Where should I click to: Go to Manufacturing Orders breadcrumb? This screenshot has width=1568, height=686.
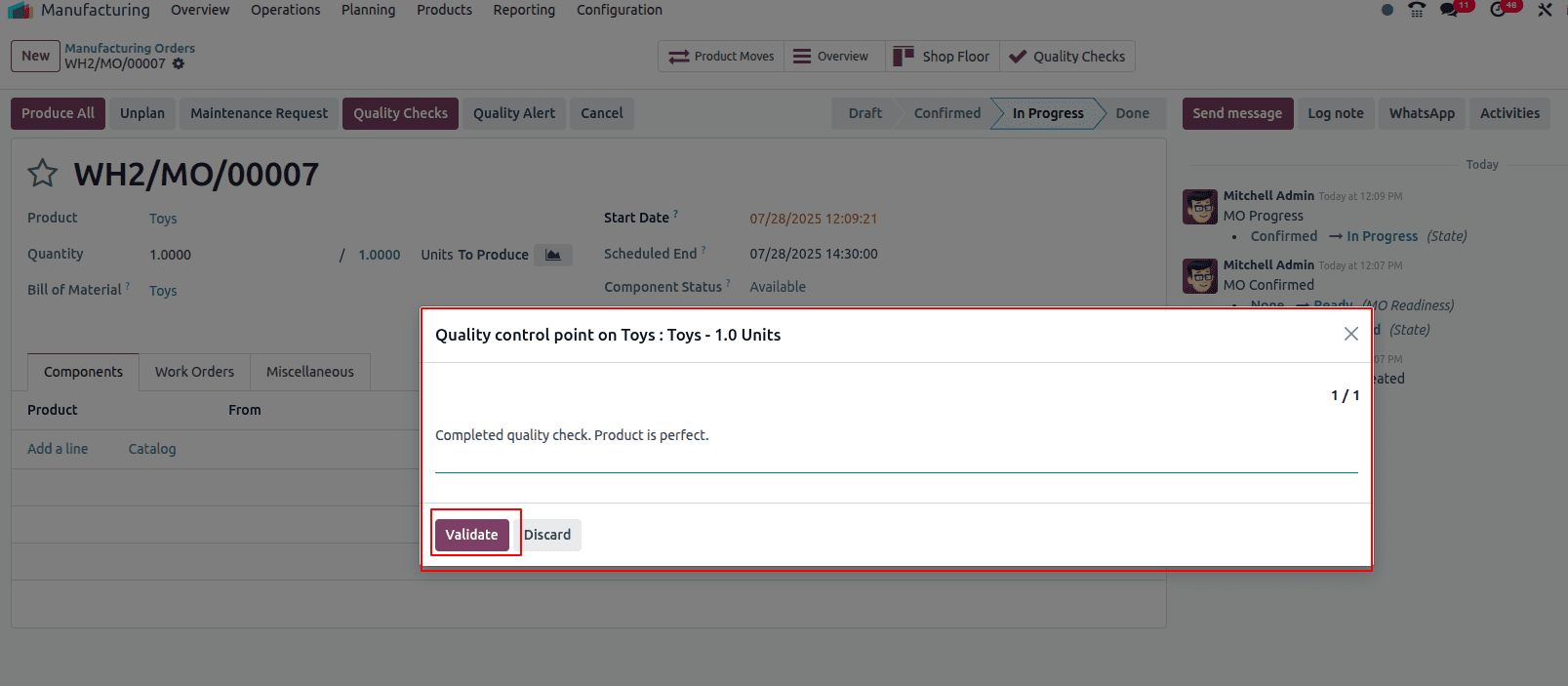click(130, 48)
